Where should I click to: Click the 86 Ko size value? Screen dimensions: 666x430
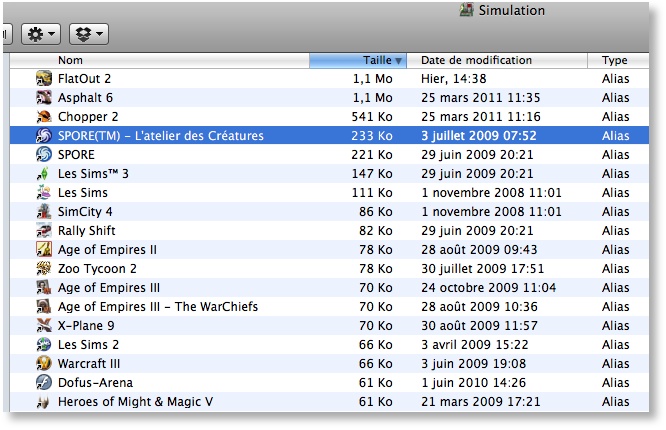(x=375, y=211)
